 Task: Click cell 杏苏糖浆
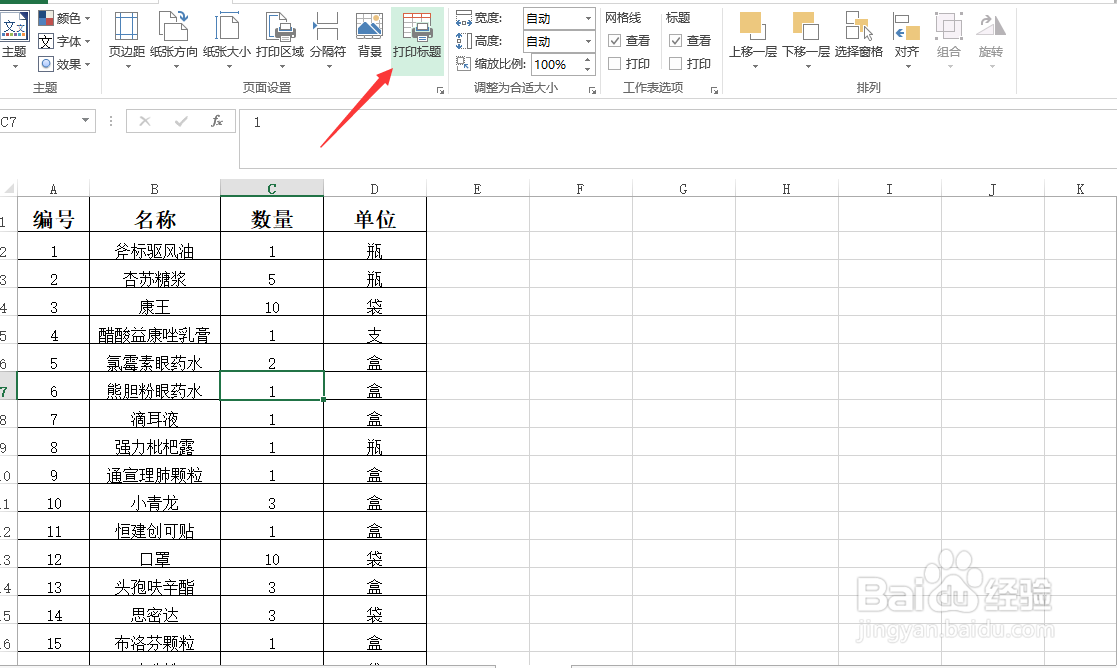(155, 274)
